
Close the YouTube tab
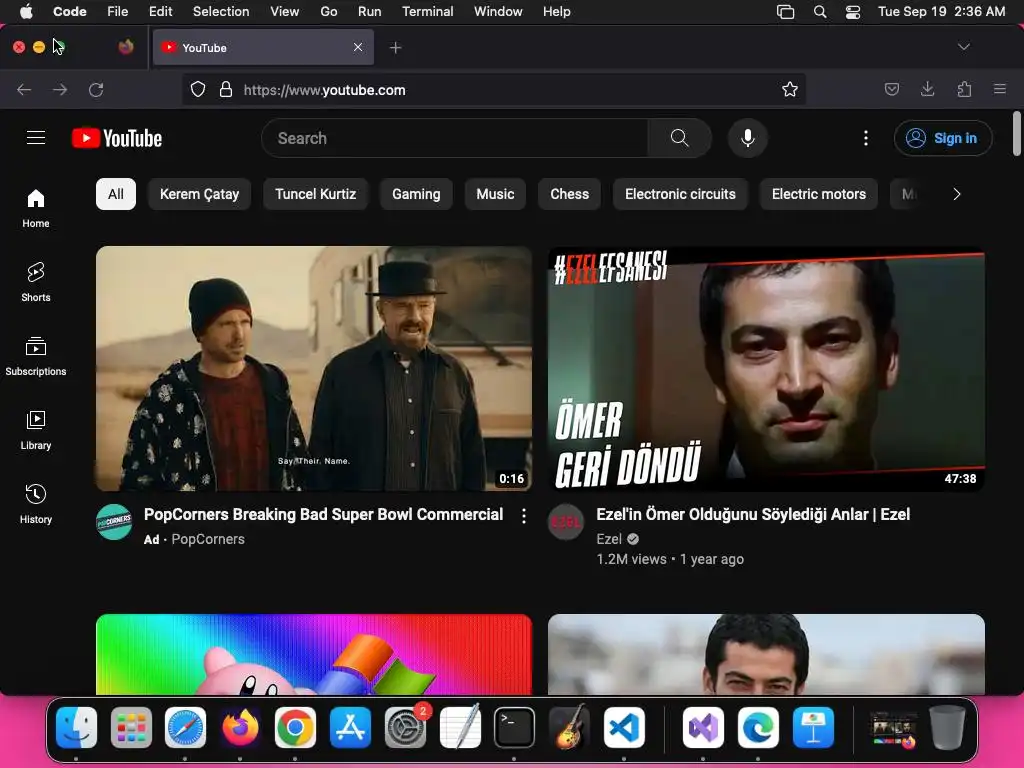[358, 47]
